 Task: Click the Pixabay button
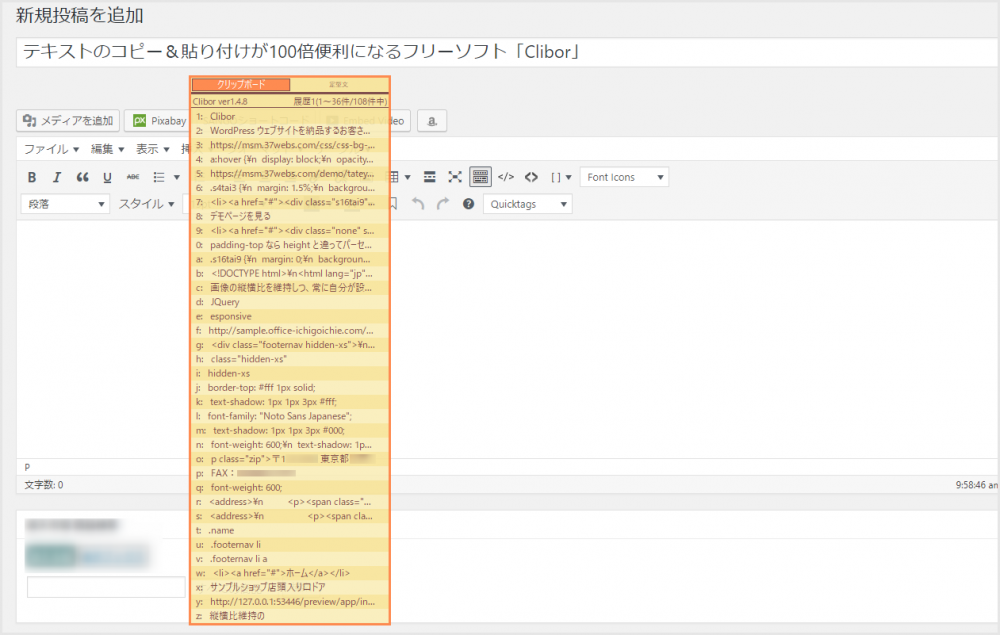click(158, 120)
